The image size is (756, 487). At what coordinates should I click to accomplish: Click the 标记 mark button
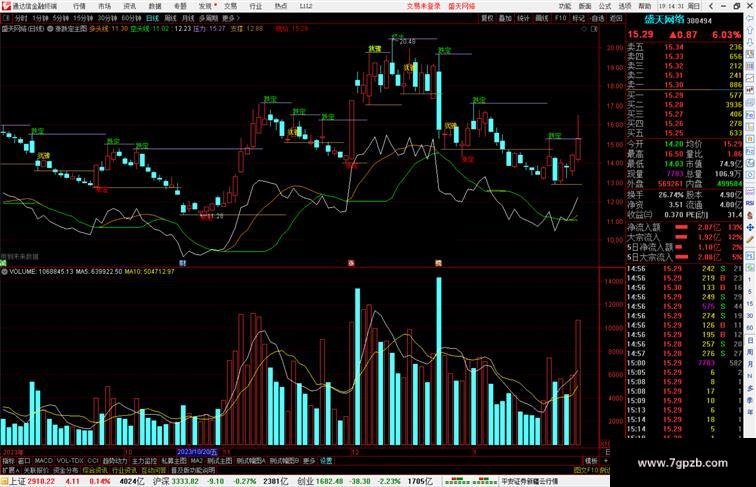pyautogui.click(x=579, y=18)
